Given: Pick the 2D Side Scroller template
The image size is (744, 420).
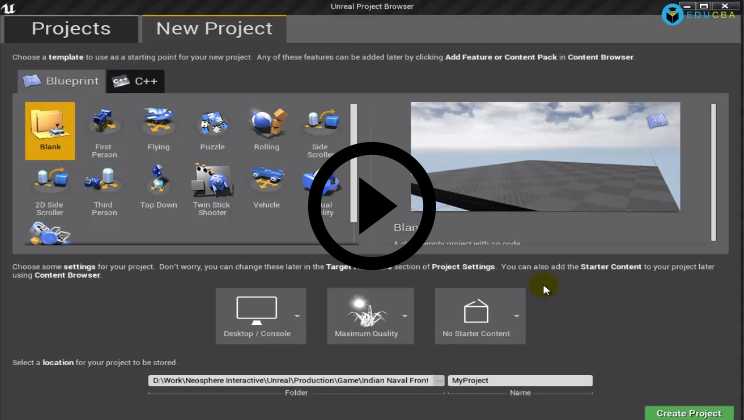Looking at the screenshot, I should tap(50, 189).
